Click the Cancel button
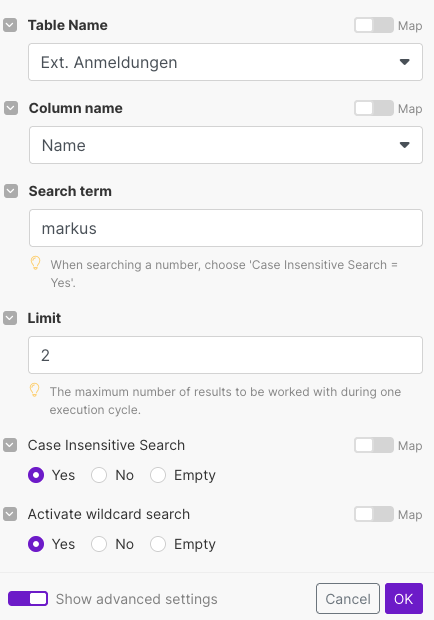The width and height of the screenshot is (434, 620). point(348,599)
